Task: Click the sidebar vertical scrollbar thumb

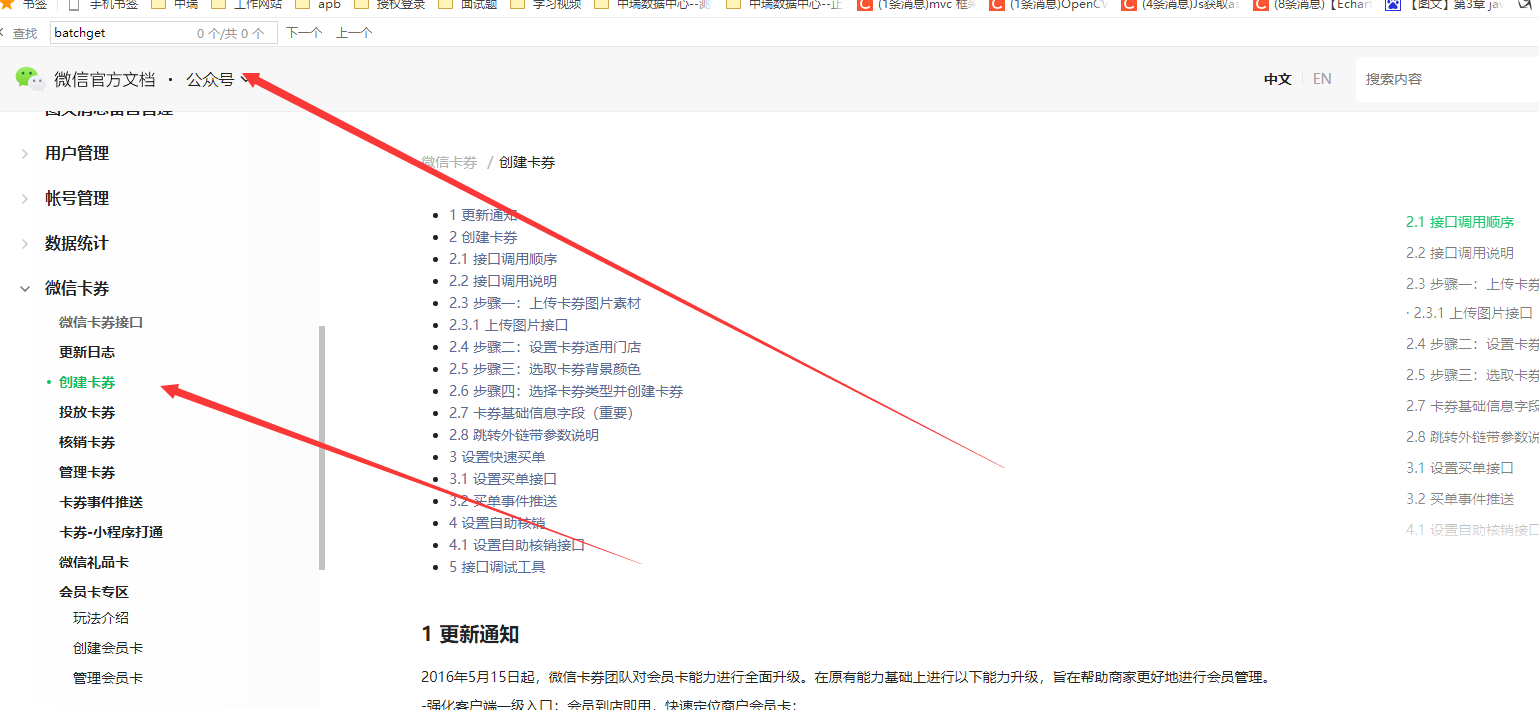Action: [322, 448]
